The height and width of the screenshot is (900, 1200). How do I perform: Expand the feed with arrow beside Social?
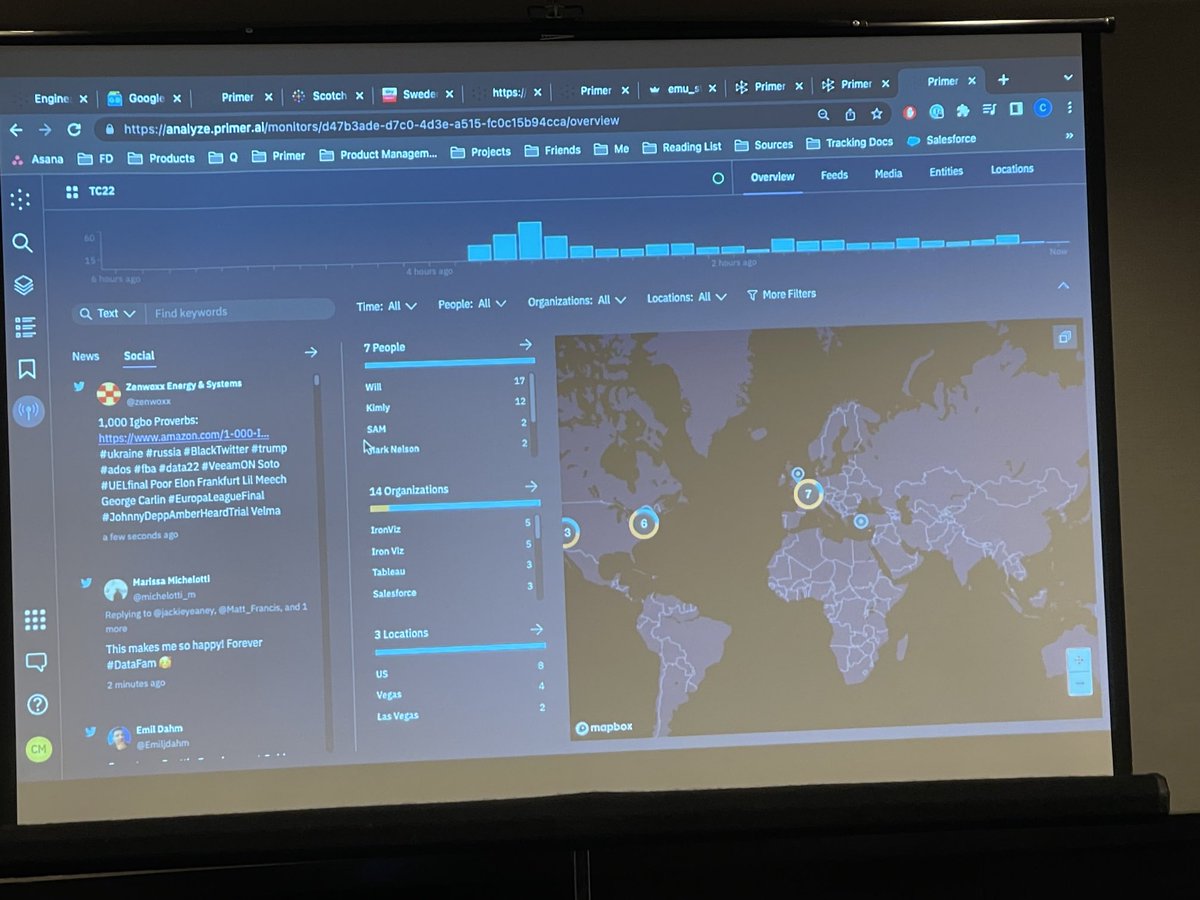(x=311, y=352)
